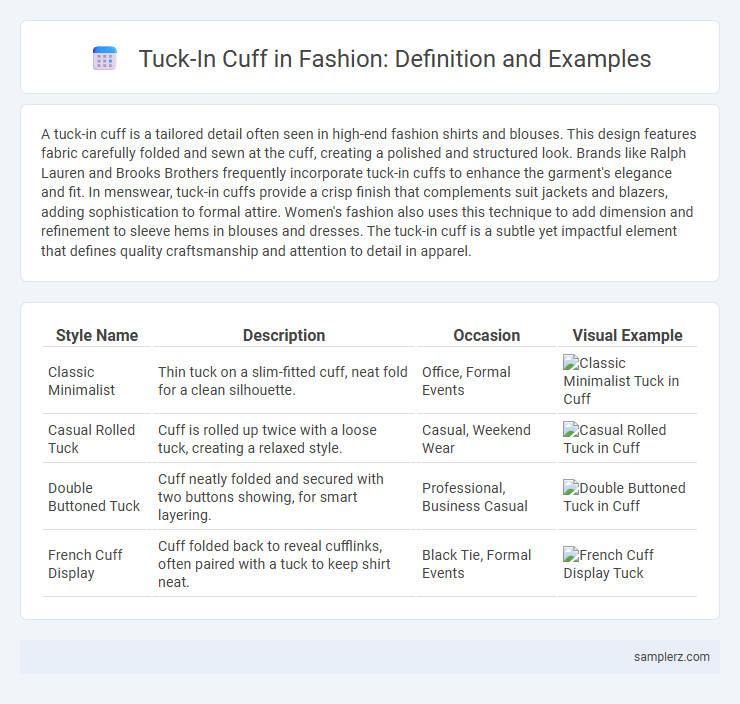
Task: Open the samplerz.com footer link
Action: coord(672,657)
